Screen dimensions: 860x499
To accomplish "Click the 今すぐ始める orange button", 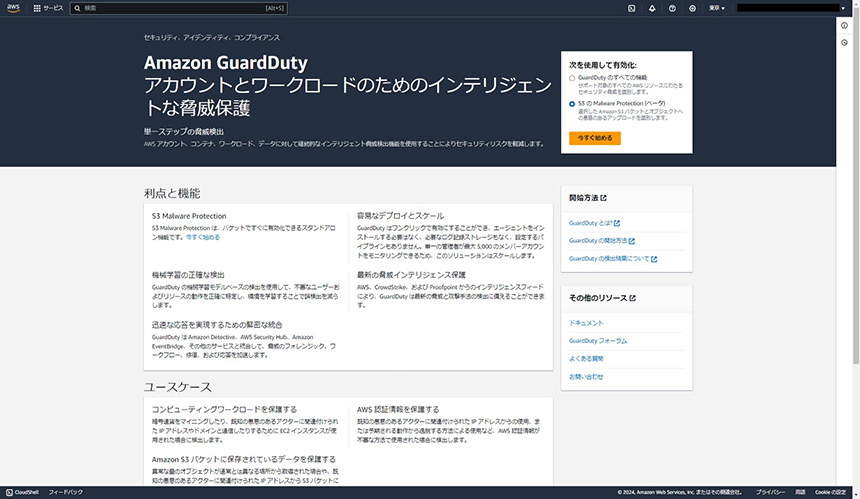I will pos(595,138).
